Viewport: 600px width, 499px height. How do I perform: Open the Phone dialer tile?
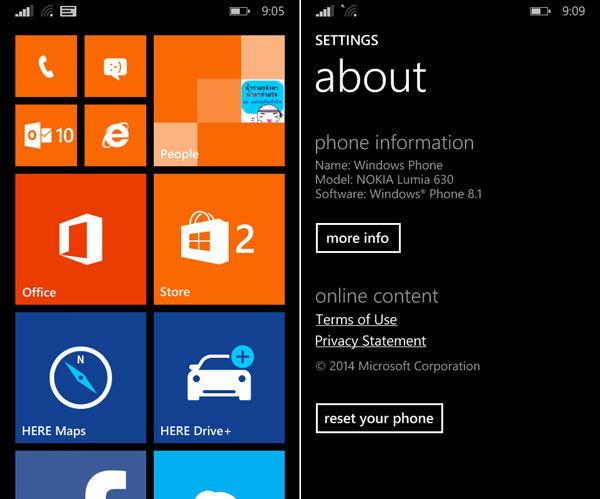46,66
